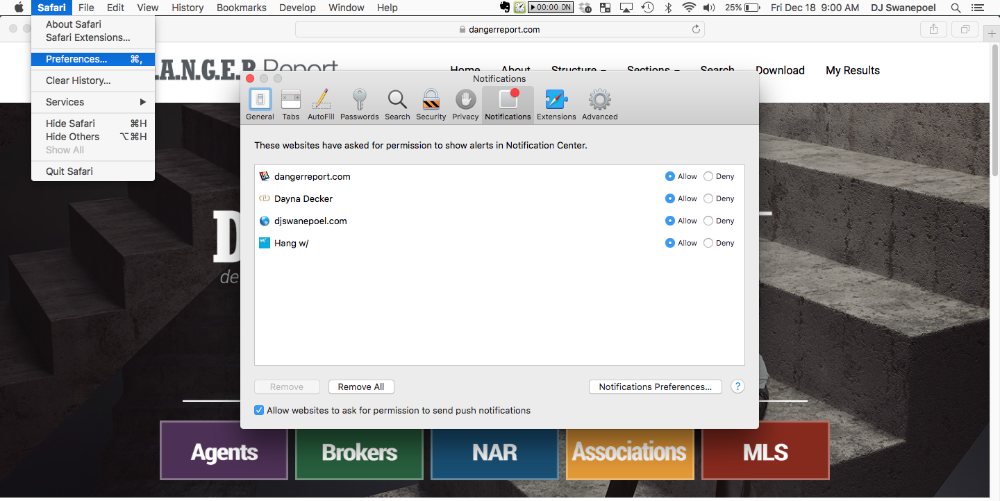Open Notifications Preferences button
Image resolution: width=1000 pixels, height=501 pixels.
[655, 387]
